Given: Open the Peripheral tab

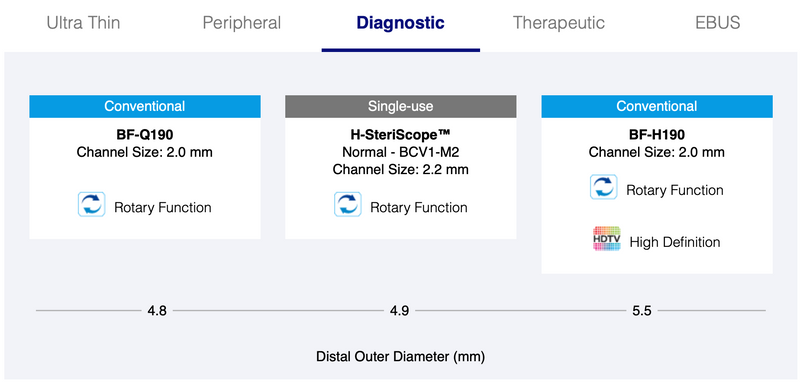Looking at the screenshot, I should [x=242, y=23].
